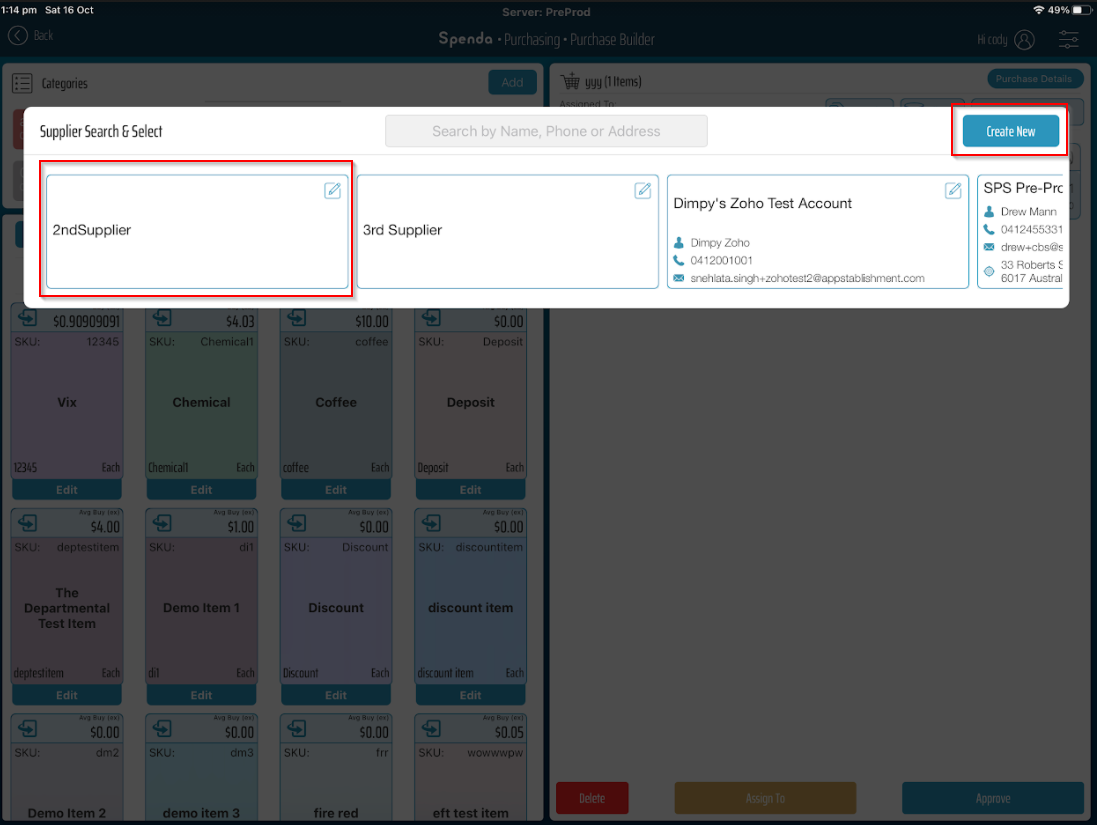This screenshot has width=1097, height=825.
Task: Click Edit under Demo Item 1
Action: [x=201, y=695]
